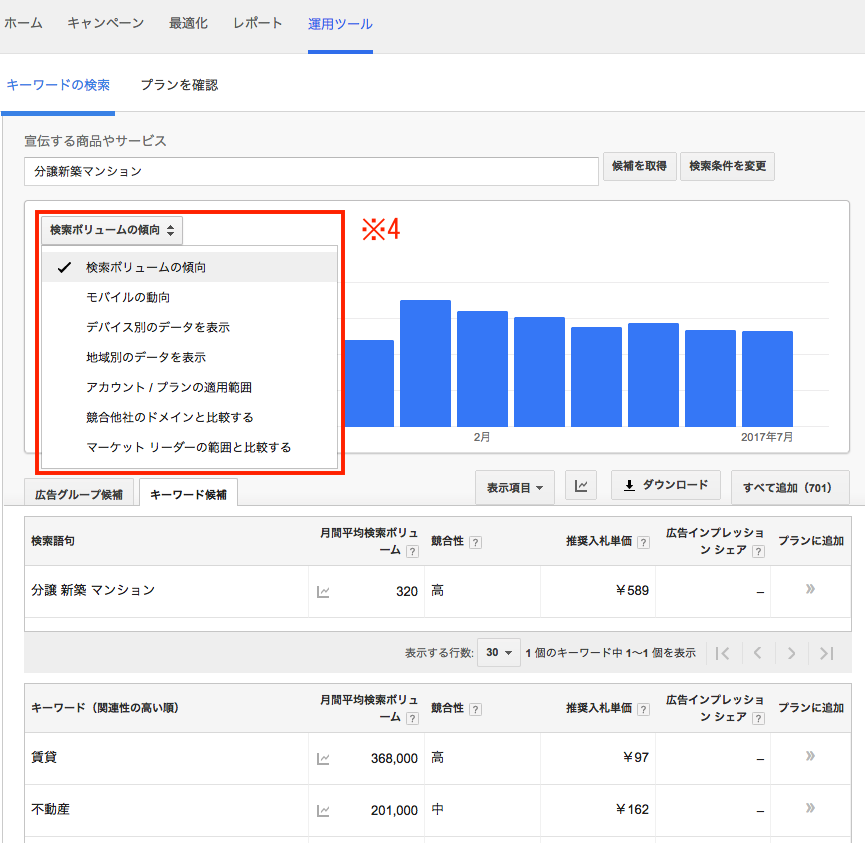The height and width of the screenshot is (843, 865).
Task: Open help for 競合性 in search terms table
Action: point(475,542)
